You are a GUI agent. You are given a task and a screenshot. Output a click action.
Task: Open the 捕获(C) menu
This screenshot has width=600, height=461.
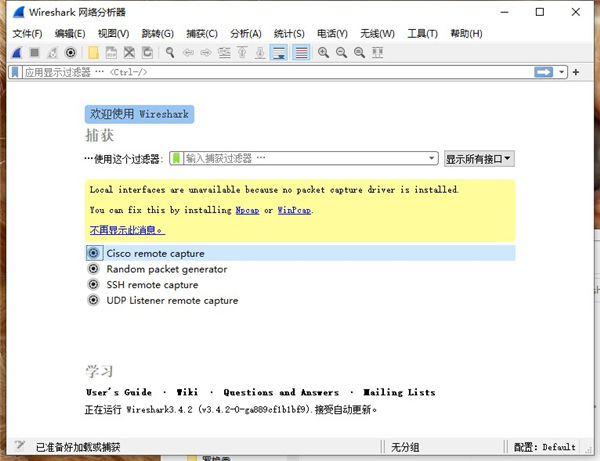(x=202, y=34)
